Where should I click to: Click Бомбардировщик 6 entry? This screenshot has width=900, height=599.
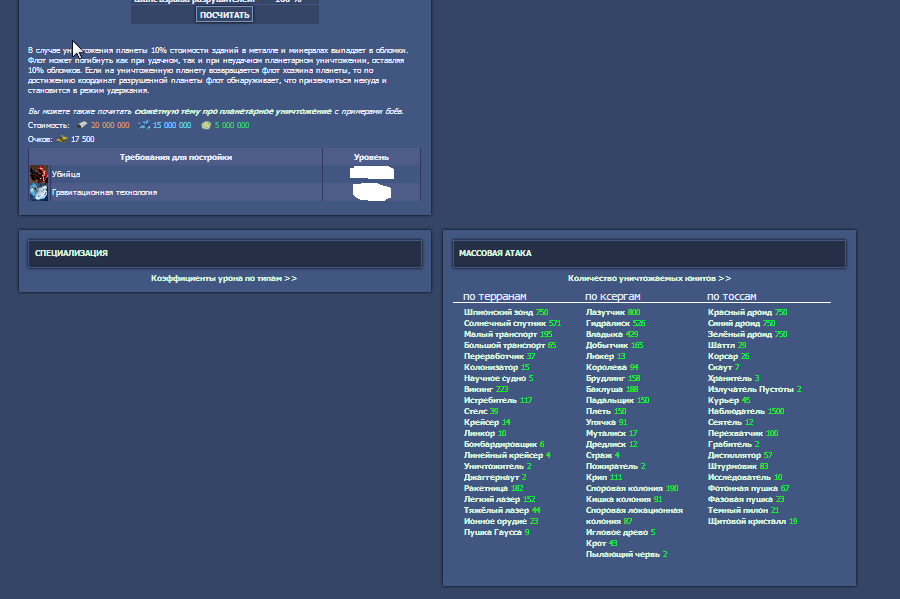[x=504, y=444]
